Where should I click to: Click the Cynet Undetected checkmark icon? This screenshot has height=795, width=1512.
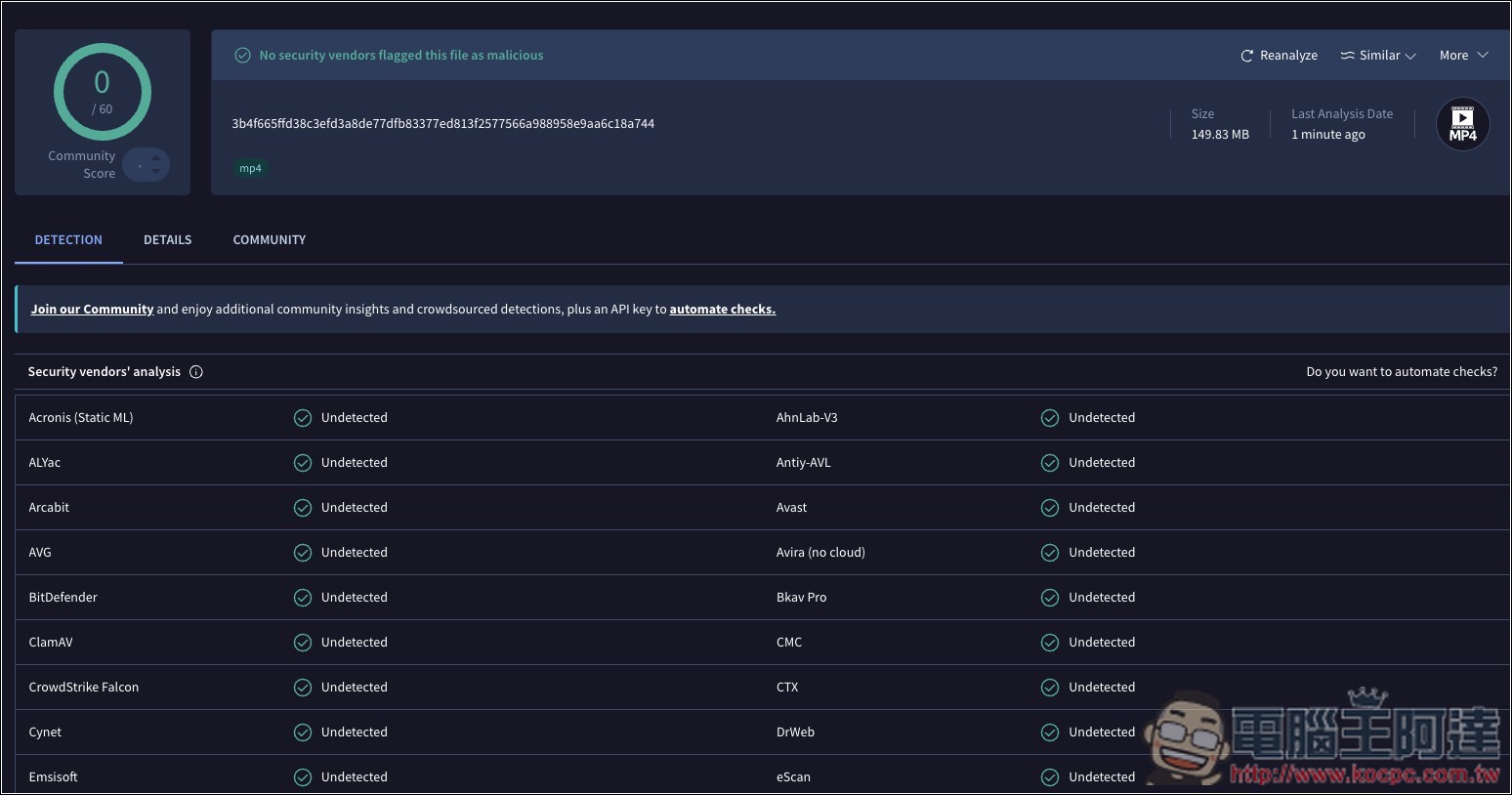pyautogui.click(x=303, y=732)
